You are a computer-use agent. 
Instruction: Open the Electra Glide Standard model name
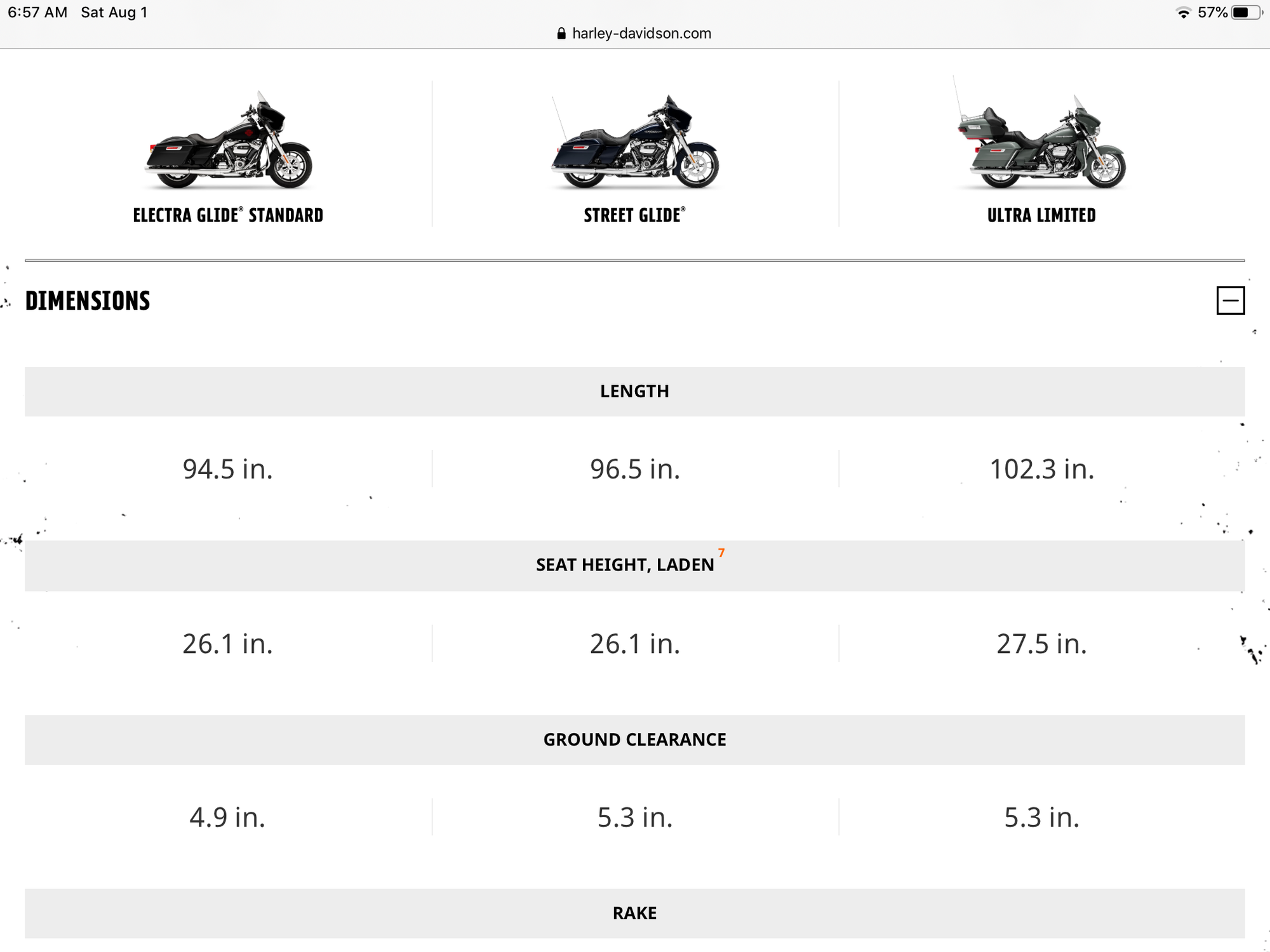tap(228, 216)
